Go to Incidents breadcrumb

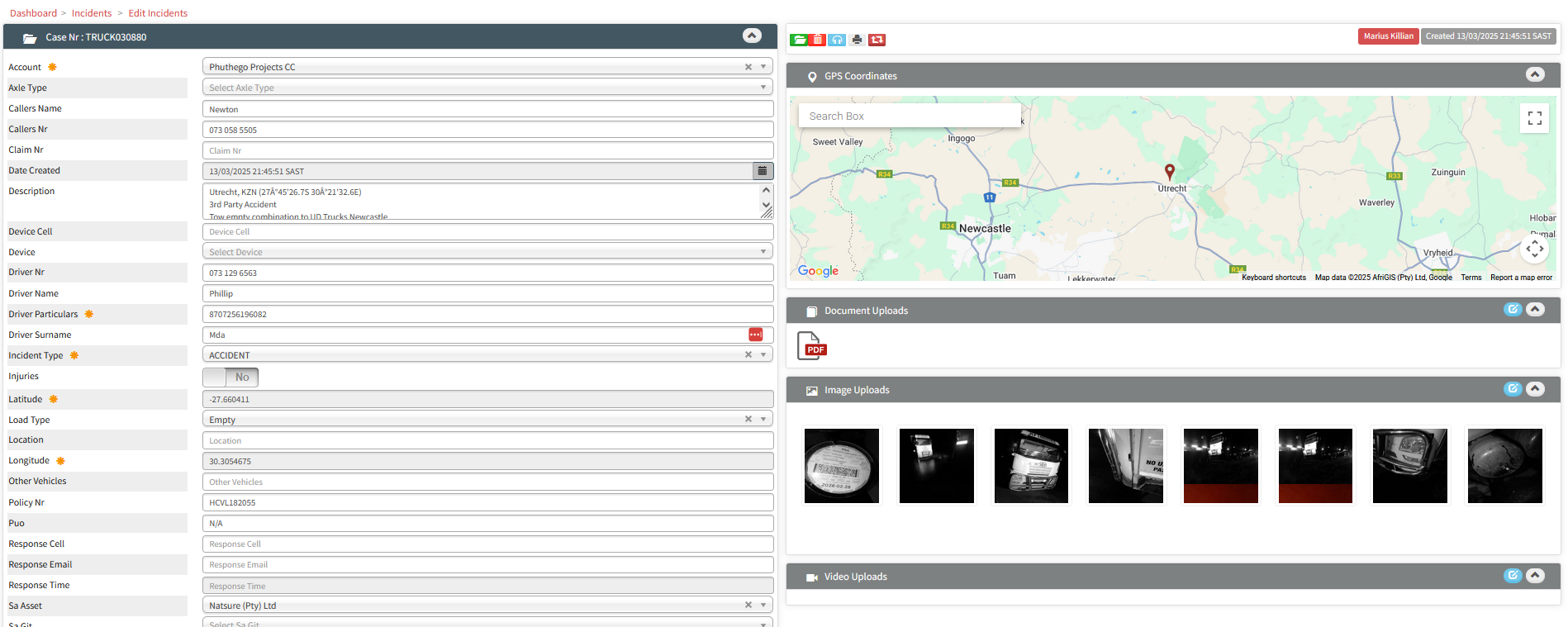(92, 13)
